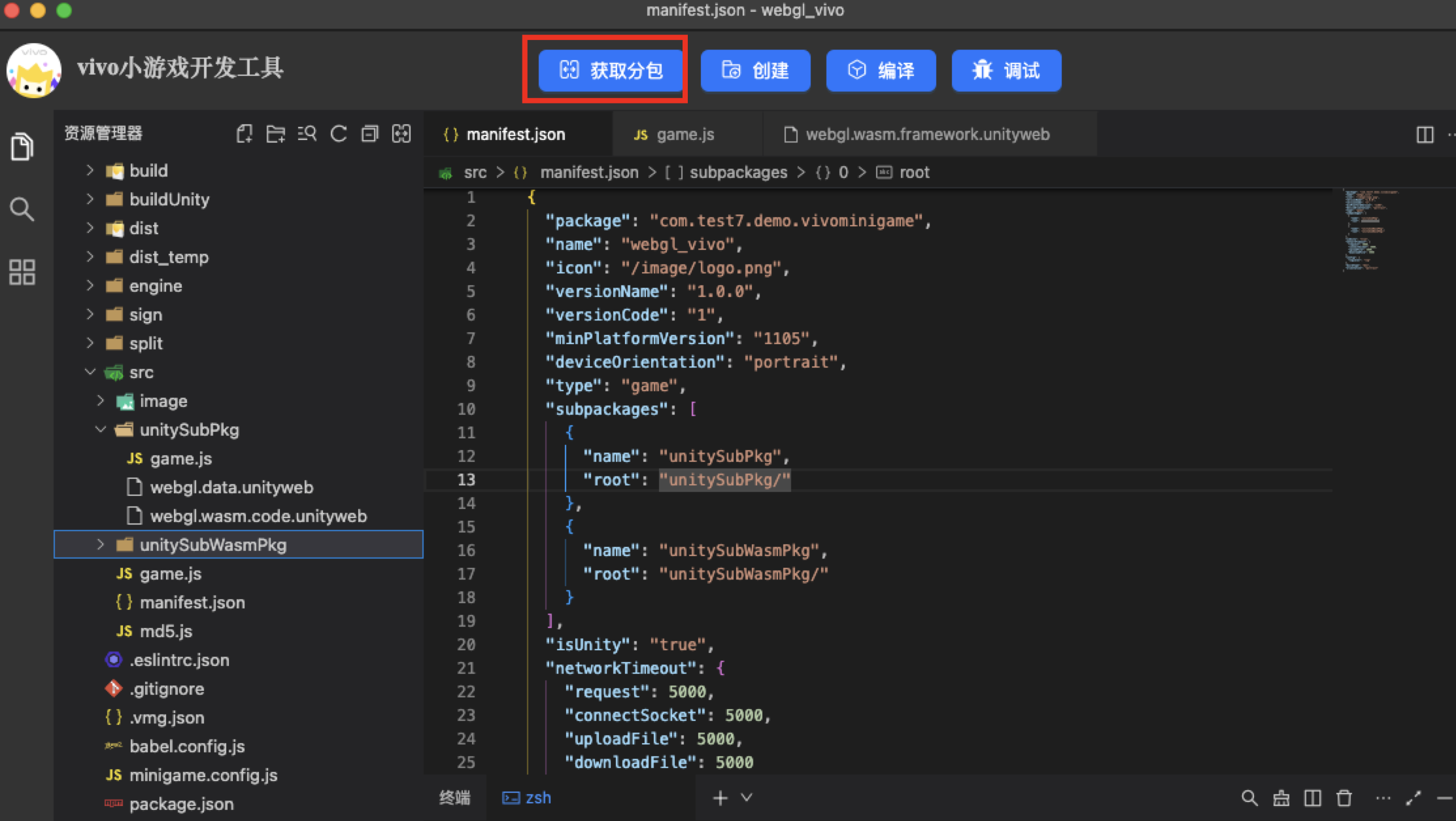Kill terminal with the trash icon
The image size is (1456, 821).
1344,798
